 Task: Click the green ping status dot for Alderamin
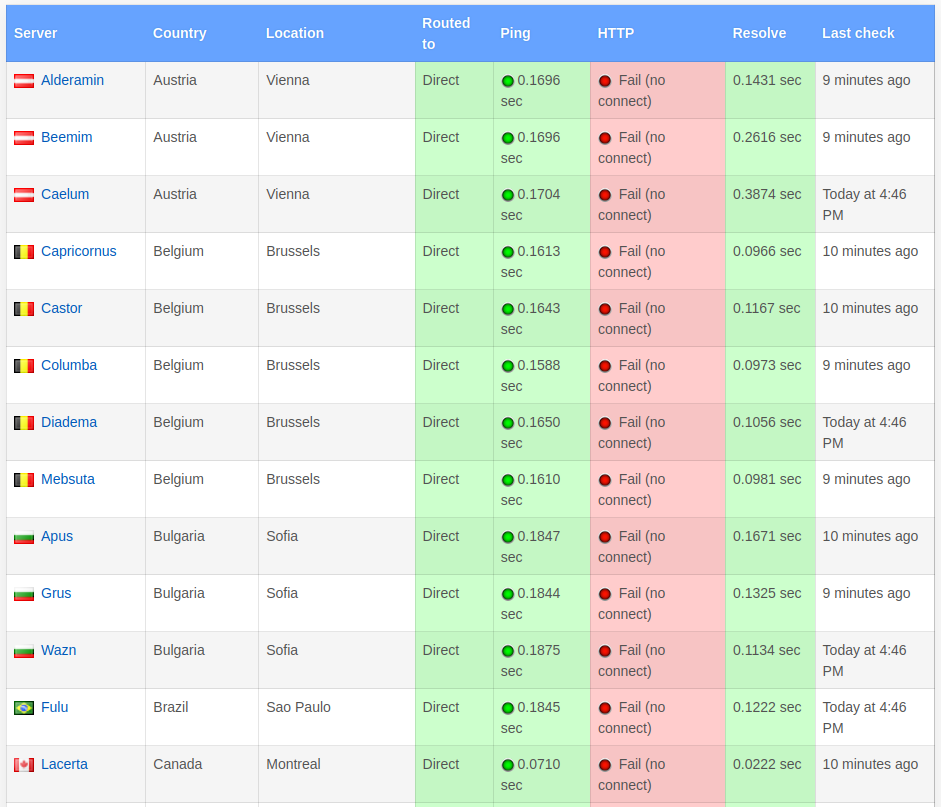[x=508, y=81]
